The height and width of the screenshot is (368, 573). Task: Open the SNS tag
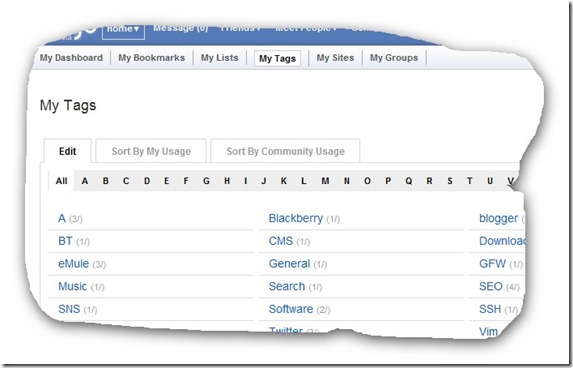pyautogui.click(x=69, y=309)
